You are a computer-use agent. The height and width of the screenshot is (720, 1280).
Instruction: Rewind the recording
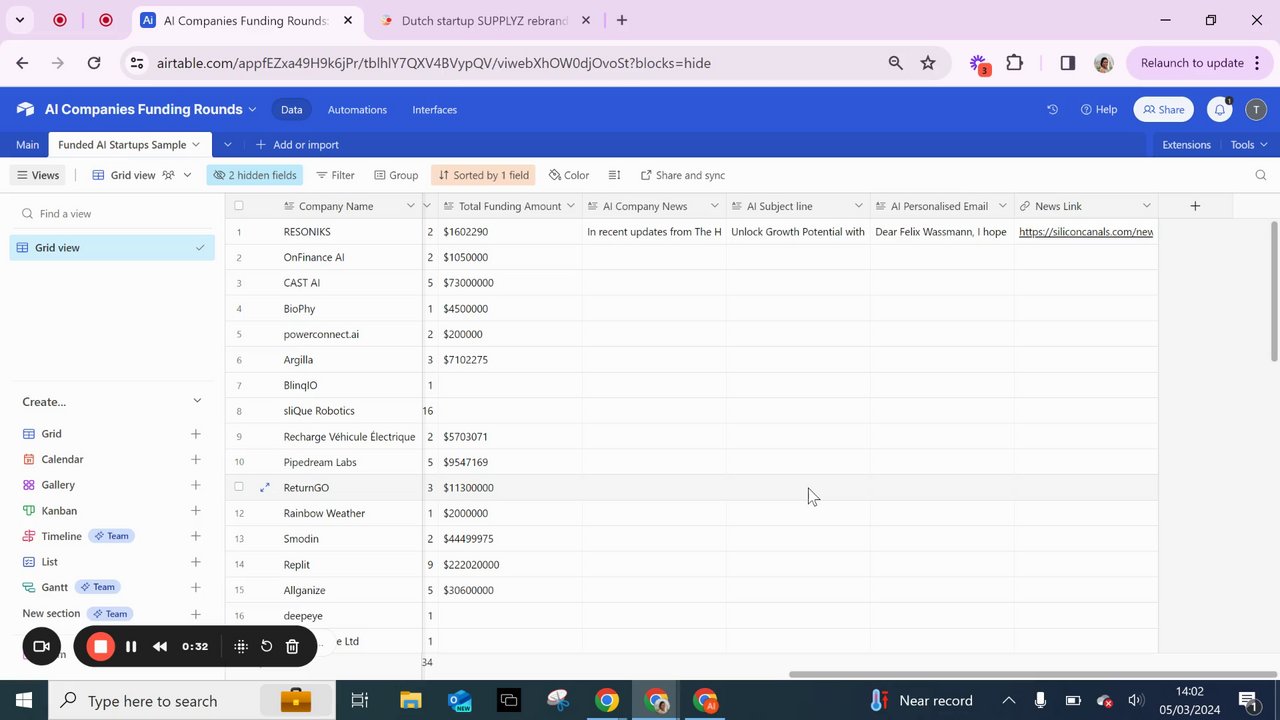coord(160,646)
